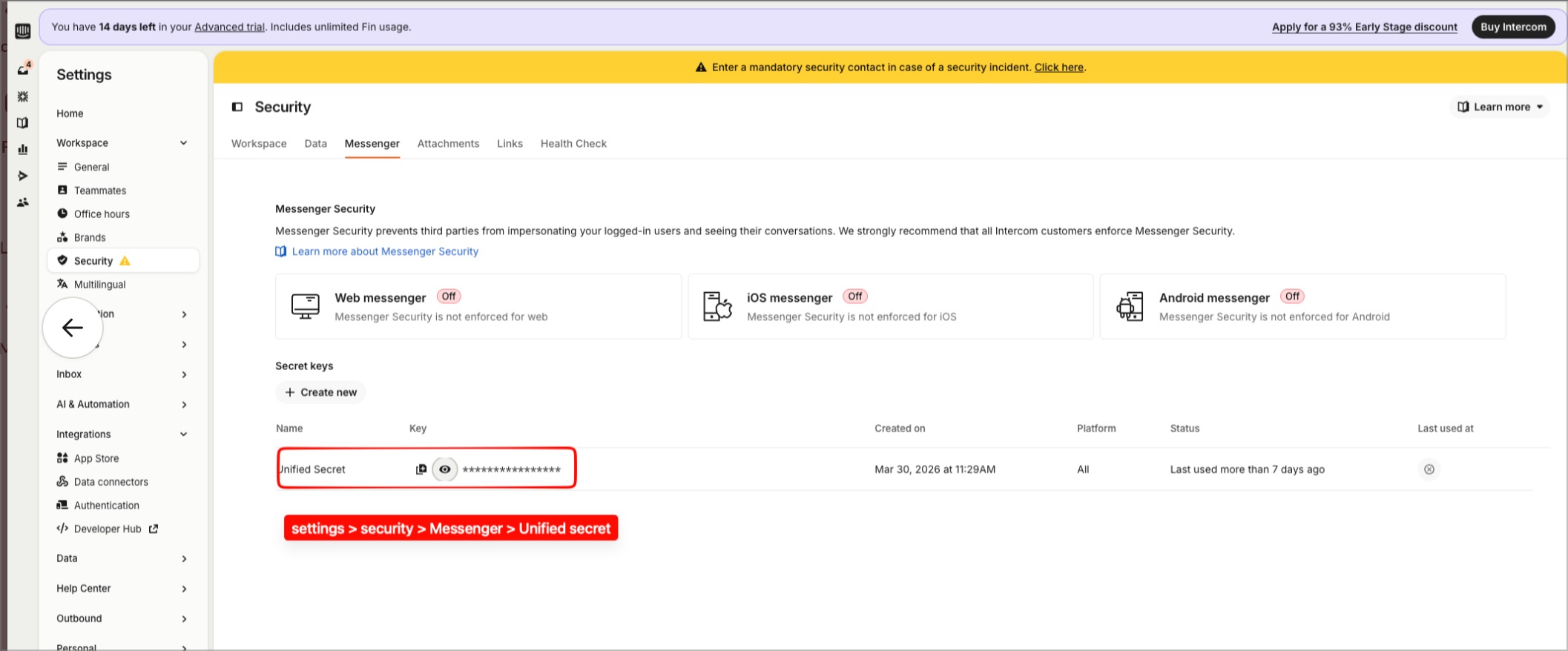The height and width of the screenshot is (651, 1568).
Task: Open Web messenger security card
Action: tap(478, 306)
